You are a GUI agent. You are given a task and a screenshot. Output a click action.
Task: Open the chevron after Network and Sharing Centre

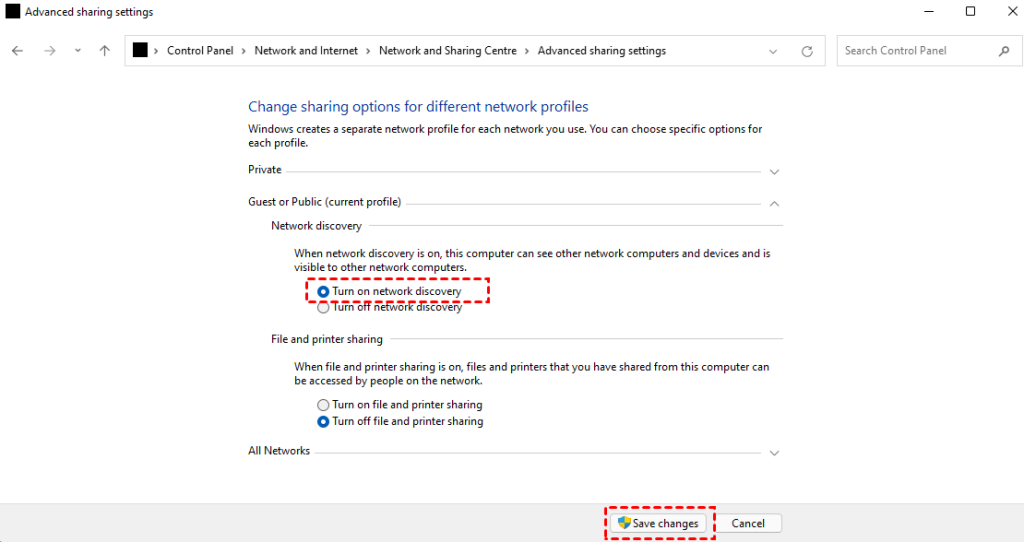point(527,51)
